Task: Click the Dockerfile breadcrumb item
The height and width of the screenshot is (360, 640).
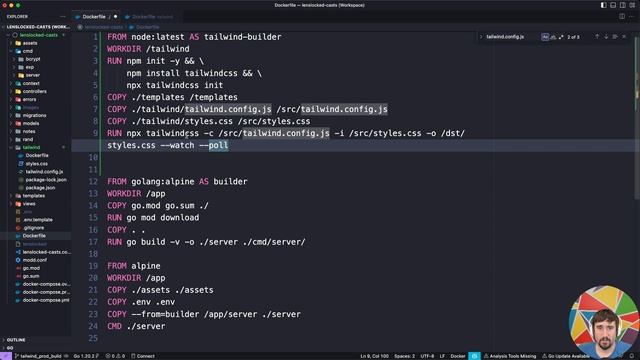Action: coord(147,27)
